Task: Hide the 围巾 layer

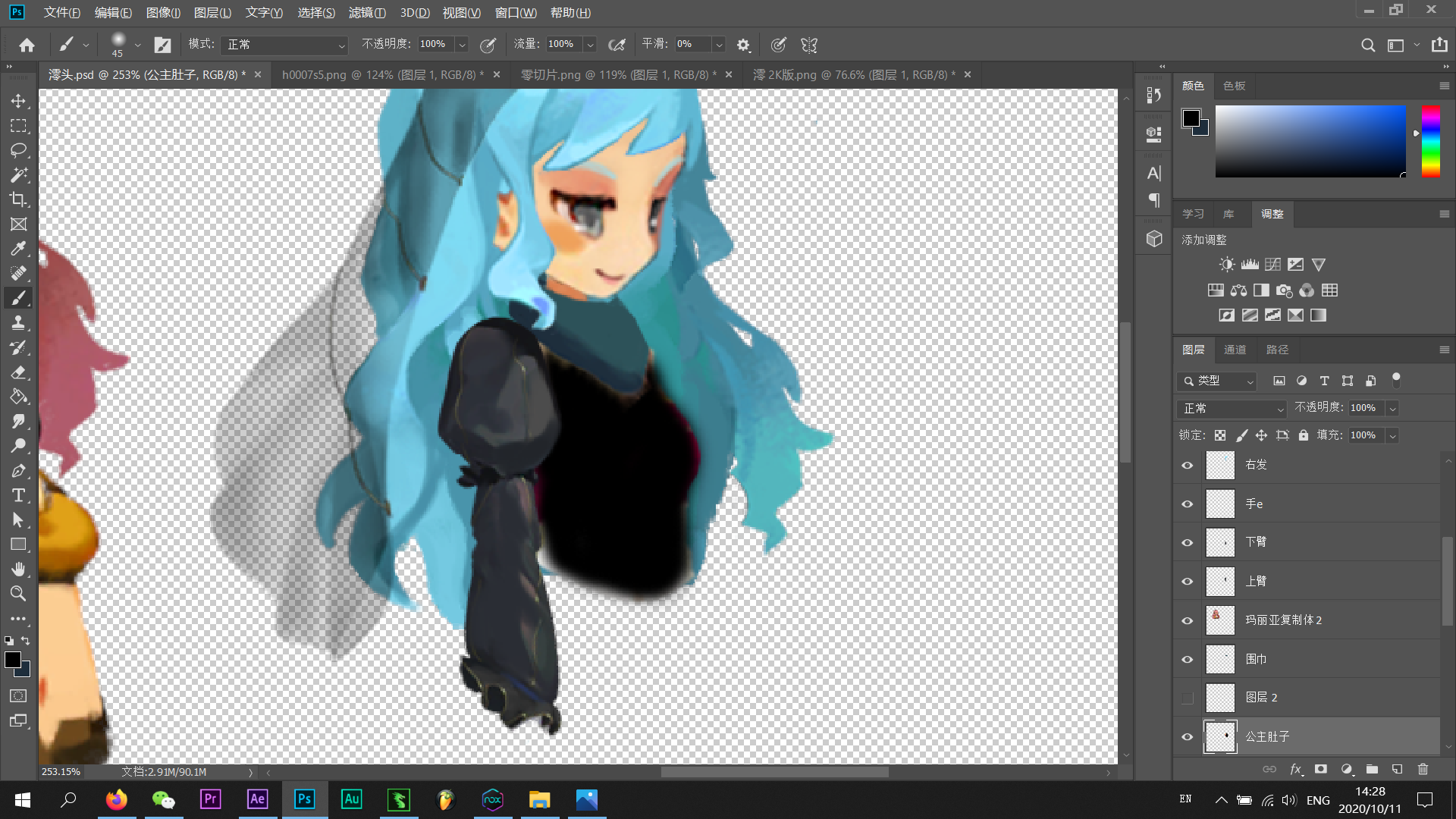Action: pos(1188,660)
